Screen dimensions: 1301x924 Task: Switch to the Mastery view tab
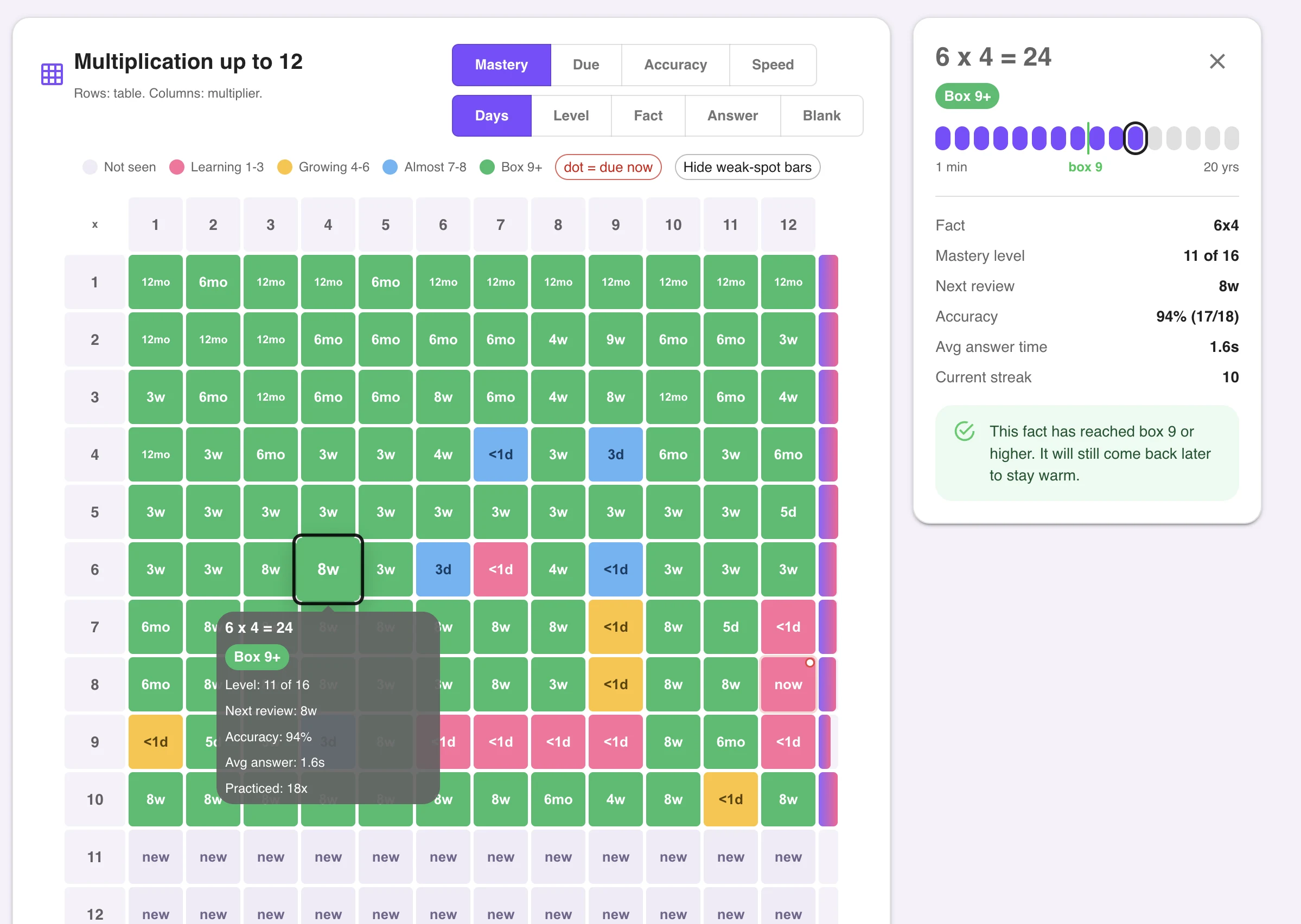501,65
